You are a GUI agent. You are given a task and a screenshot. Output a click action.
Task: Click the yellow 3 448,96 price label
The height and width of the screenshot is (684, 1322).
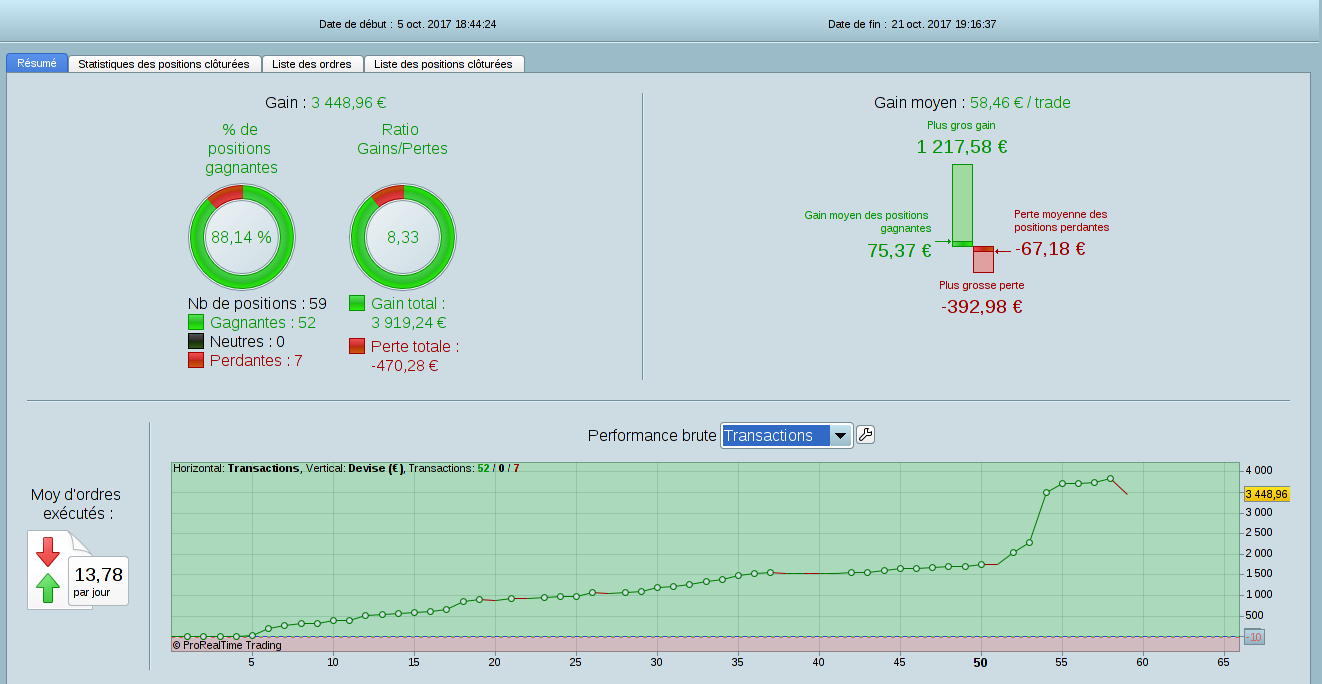tap(1266, 494)
